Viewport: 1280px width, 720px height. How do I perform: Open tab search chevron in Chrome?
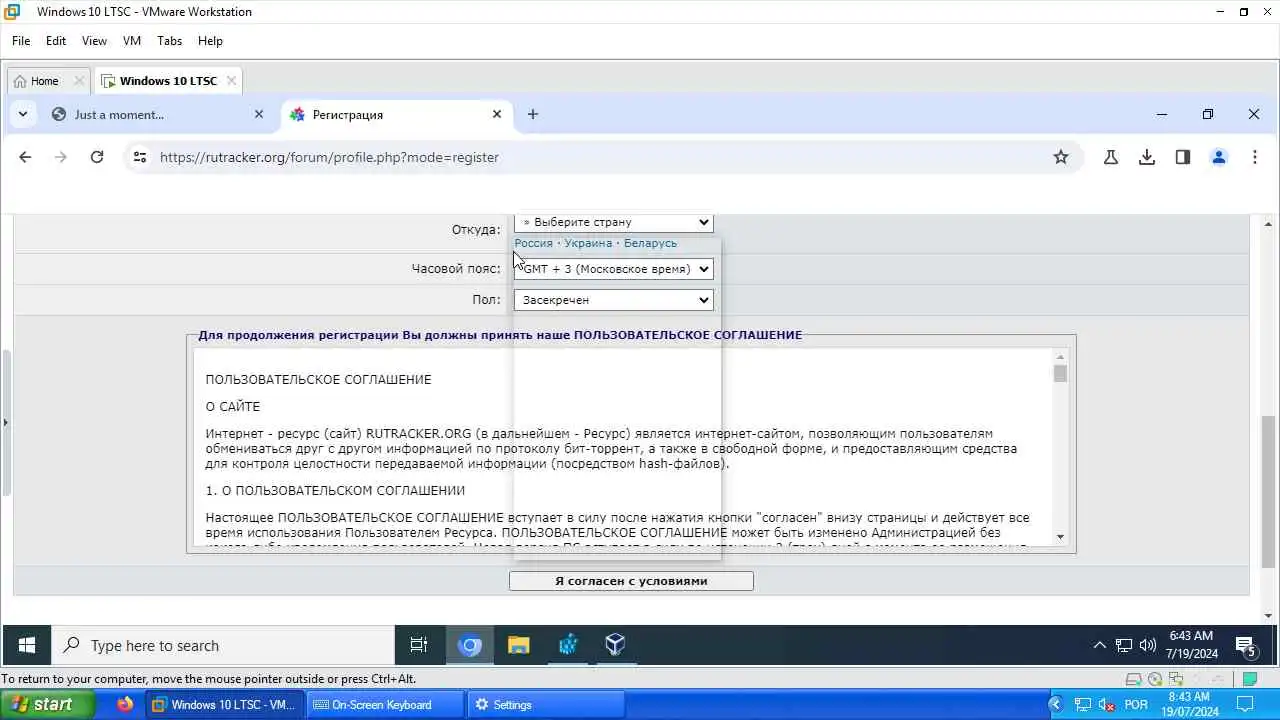point(22,114)
